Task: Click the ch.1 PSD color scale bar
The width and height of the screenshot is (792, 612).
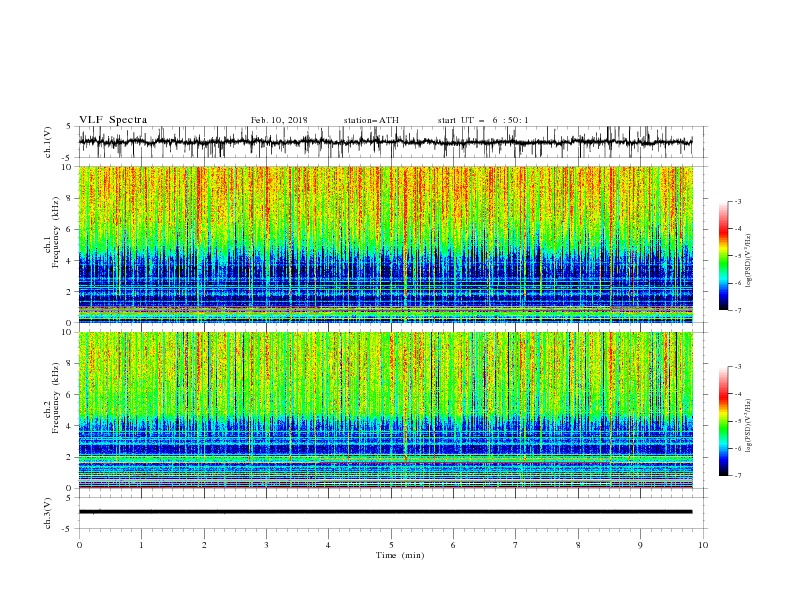Action: [x=723, y=256]
